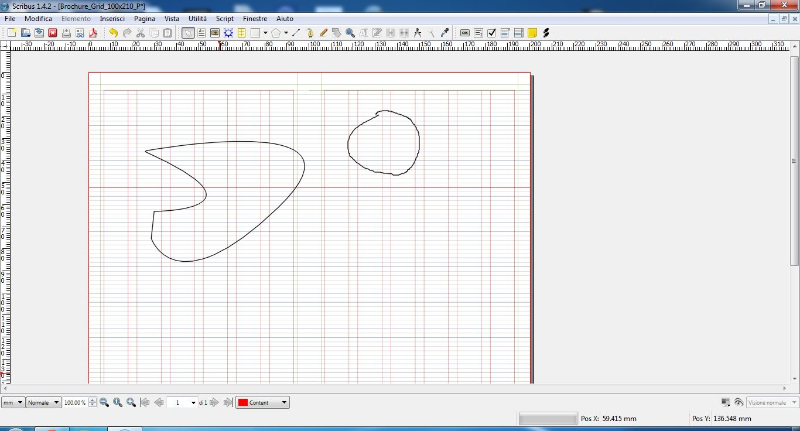800x431 pixels.
Task: Select the Table insert tool
Action: click(x=242, y=32)
